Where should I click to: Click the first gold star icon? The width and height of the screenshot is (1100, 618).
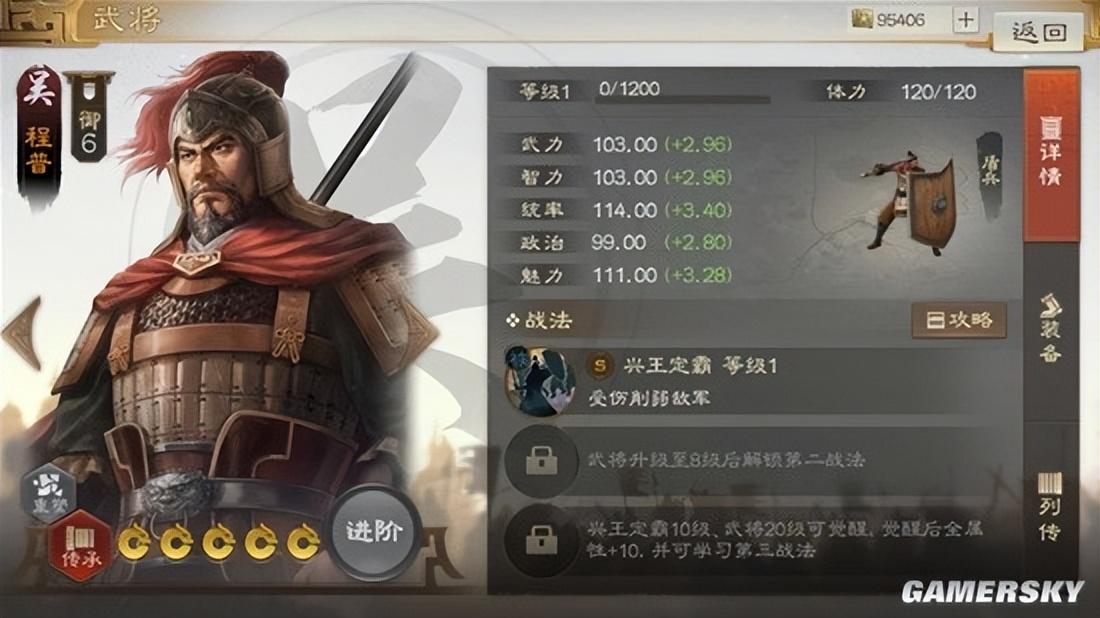pyautogui.click(x=134, y=542)
